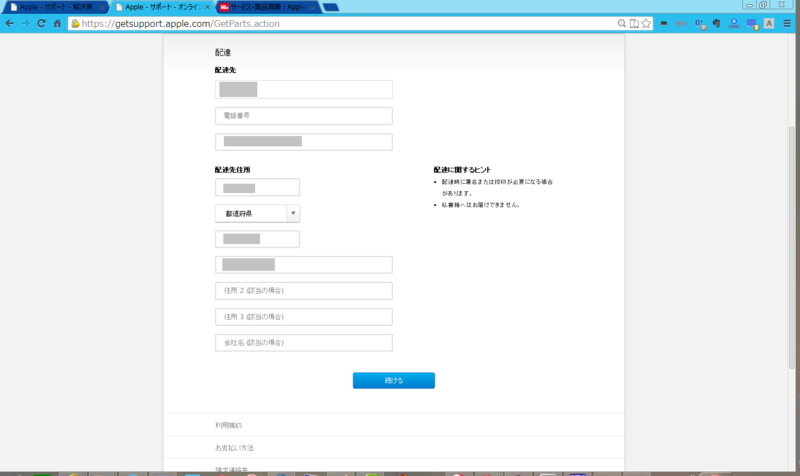Click the zoom magnifier icon in the address bar
800x476 pixels.
pos(621,23)
